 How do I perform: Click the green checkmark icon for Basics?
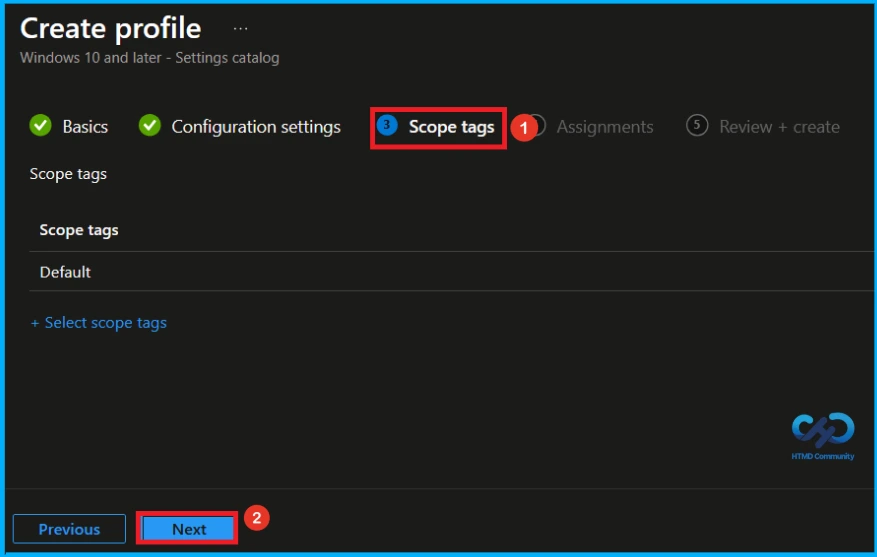40,126
